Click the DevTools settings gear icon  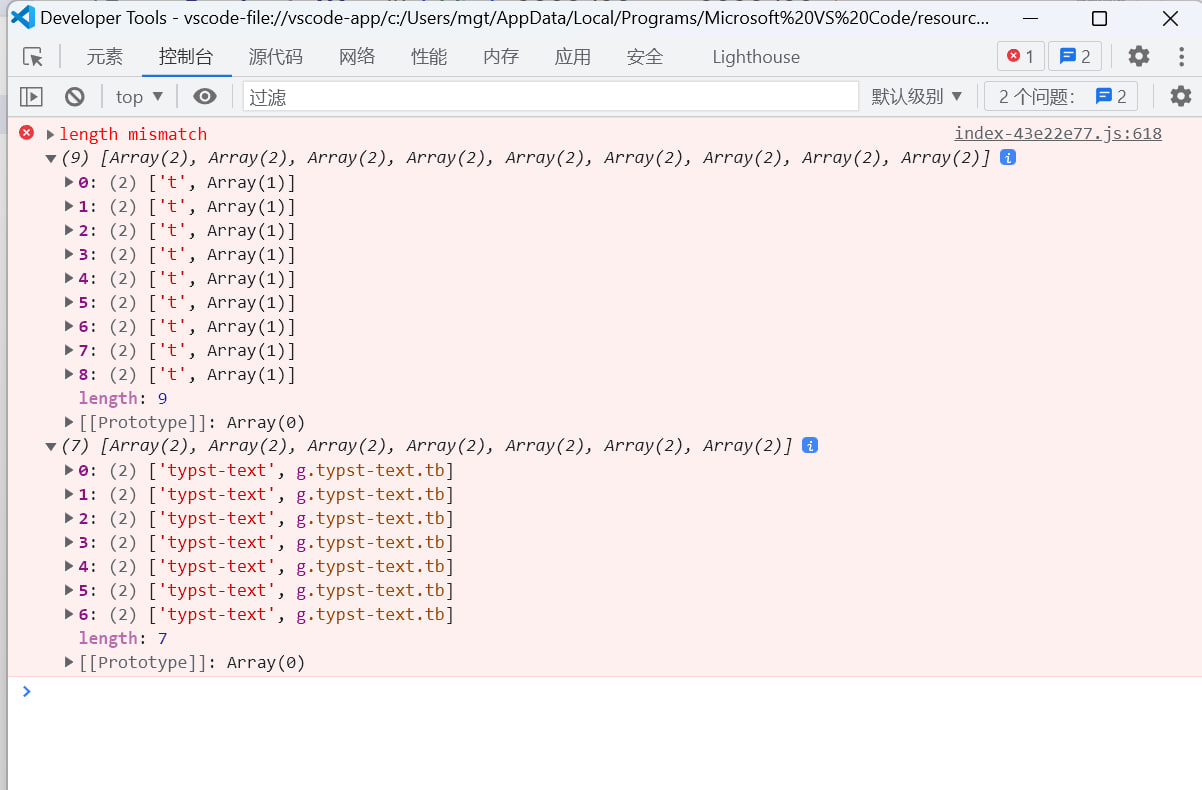coord(1138,57)
